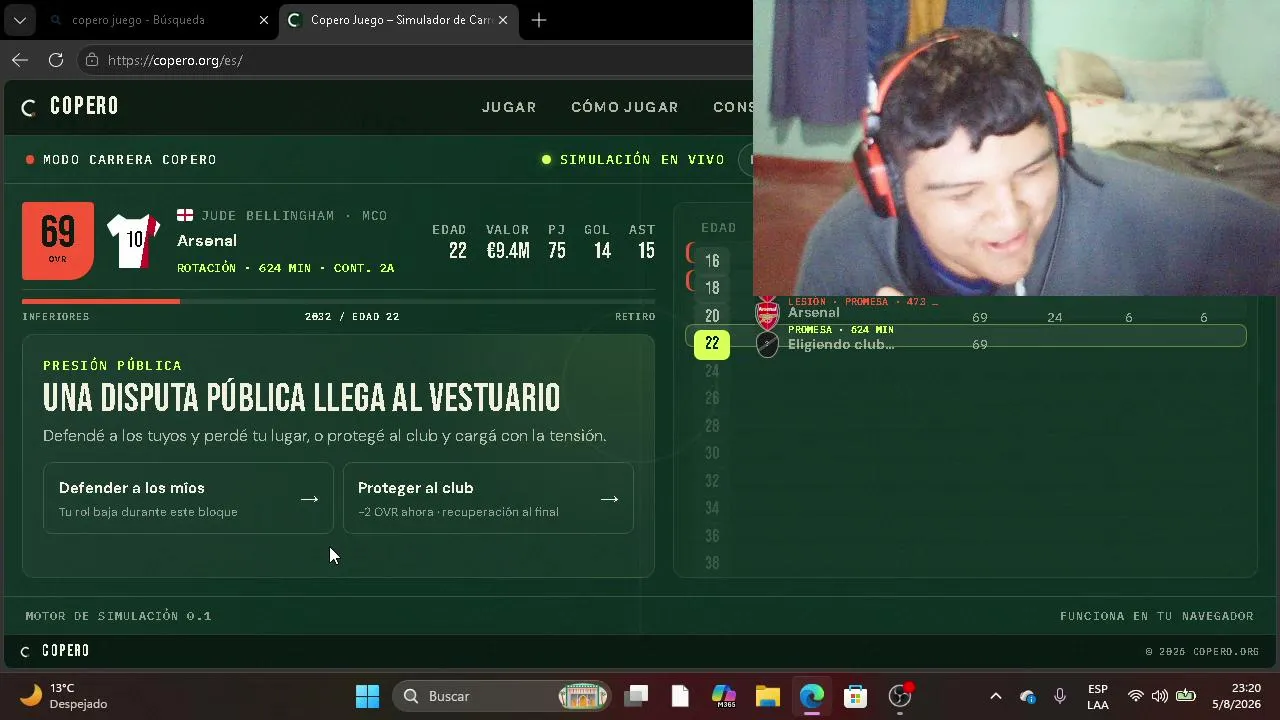Screen dimensions: 1280x720
Task: Open the weather widget showing 13°C
Action: (x=64, y=696)
